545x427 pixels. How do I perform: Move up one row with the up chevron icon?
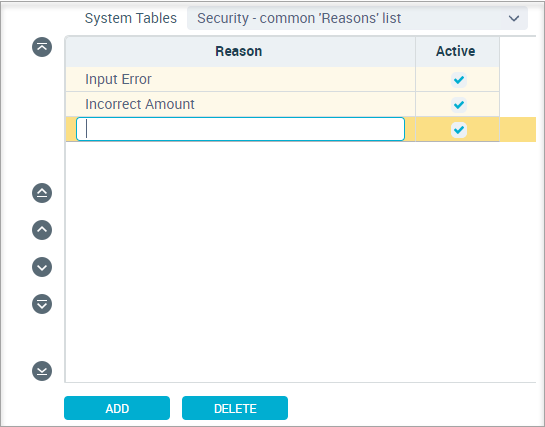pos(42,230)
